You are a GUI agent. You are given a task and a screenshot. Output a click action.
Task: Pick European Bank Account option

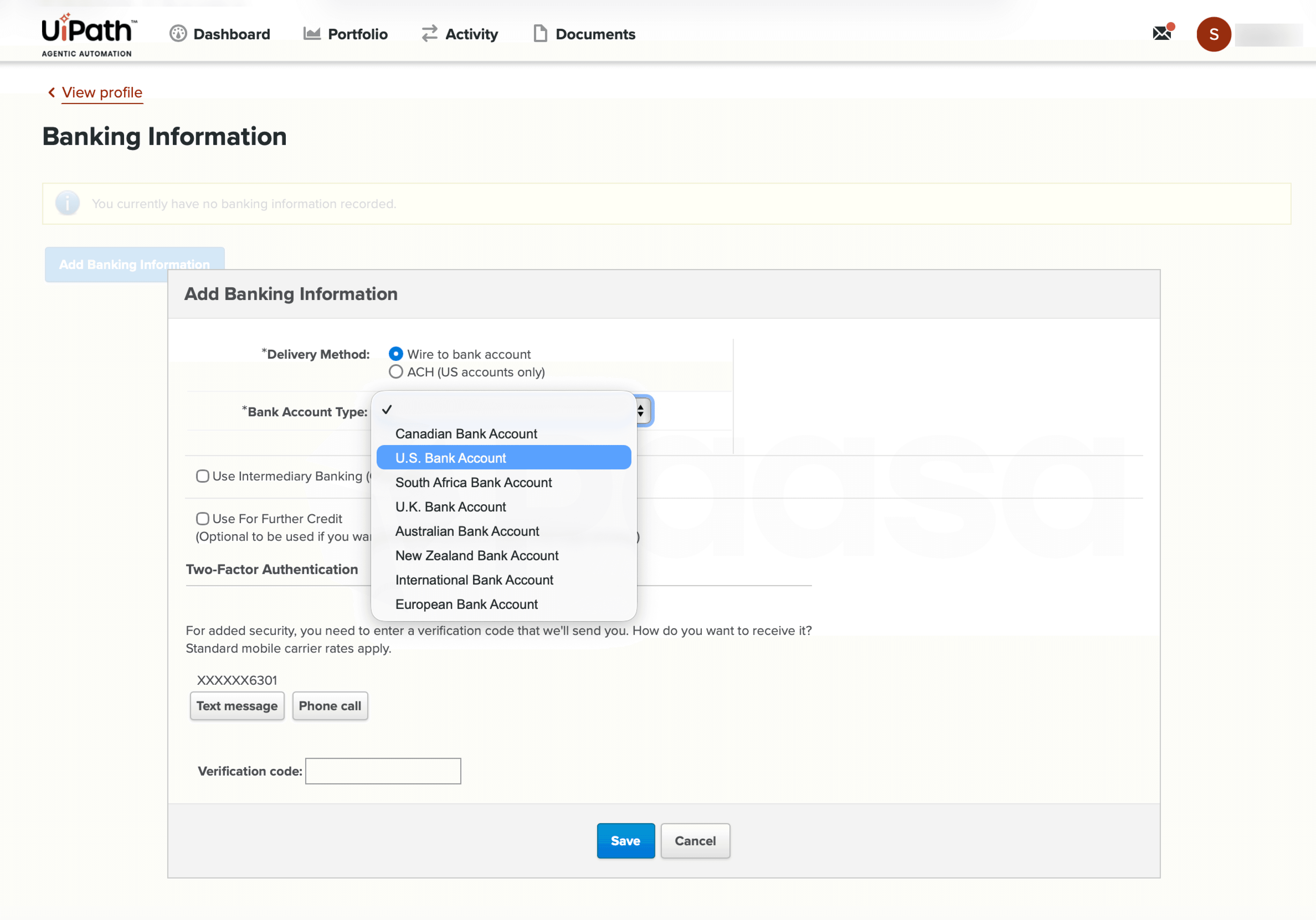tap(466, 604)
